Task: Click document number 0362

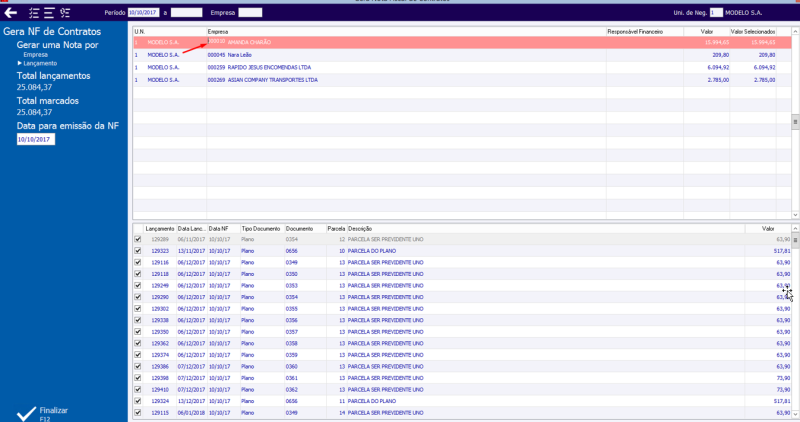Action: 291,390
